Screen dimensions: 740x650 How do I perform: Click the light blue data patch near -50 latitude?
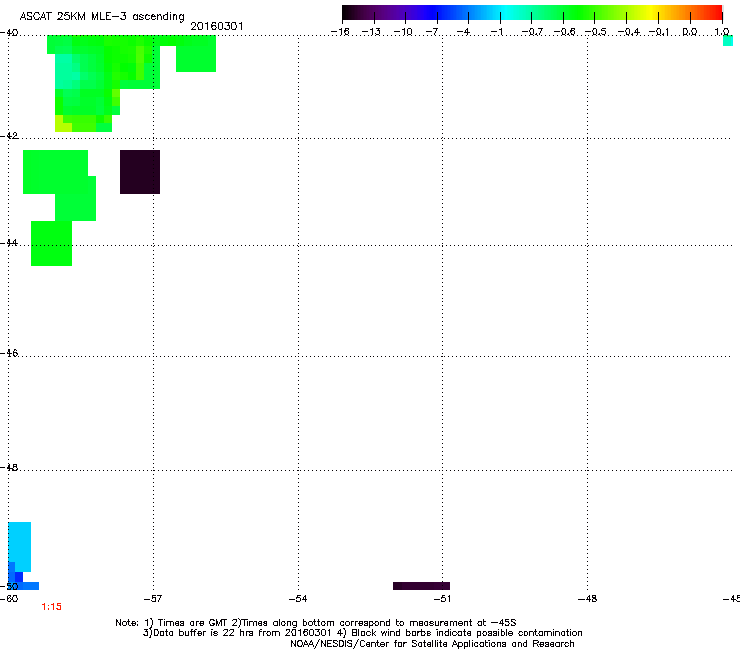click(x=19, y=547)
